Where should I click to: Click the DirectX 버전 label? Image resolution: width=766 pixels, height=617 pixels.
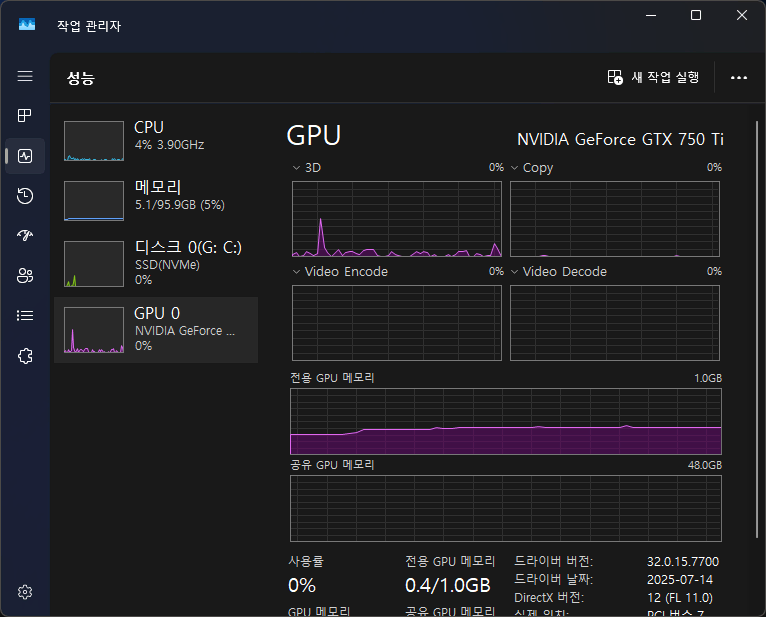tap(549, 598)
